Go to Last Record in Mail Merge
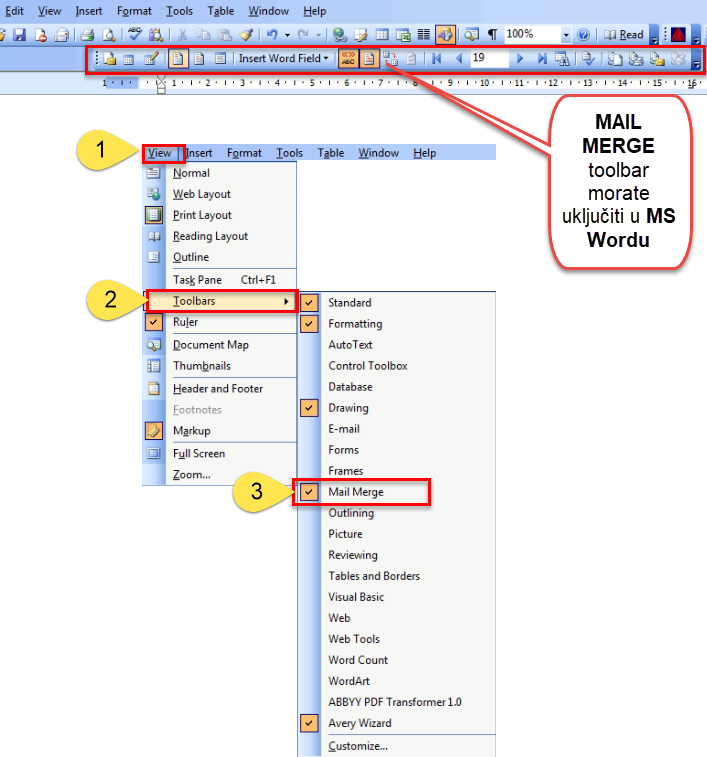 (x=542, y=59)
